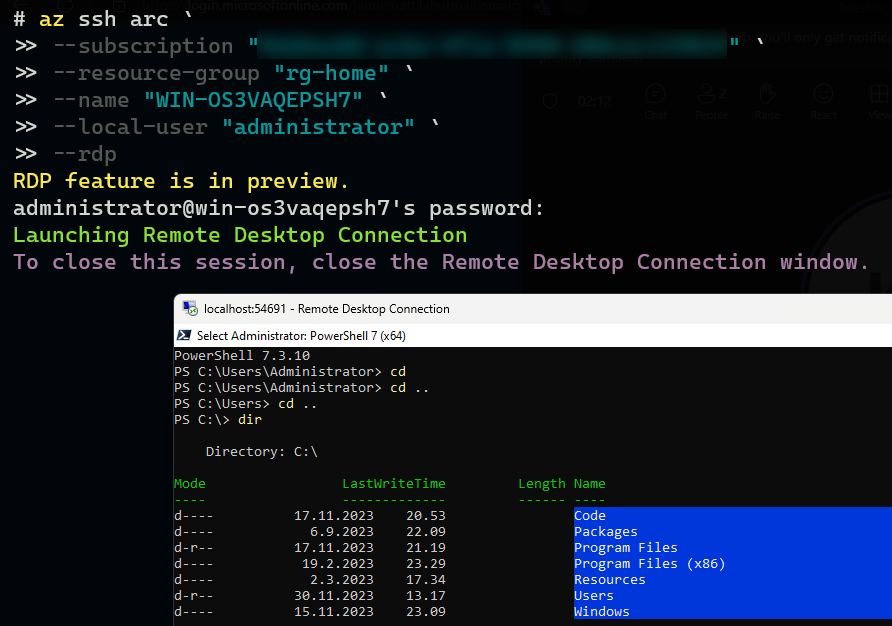The width and height of the screenshot is (892, 626).
Task: Click the 21.19 time on the Program Files row
Action: point(426,547)
